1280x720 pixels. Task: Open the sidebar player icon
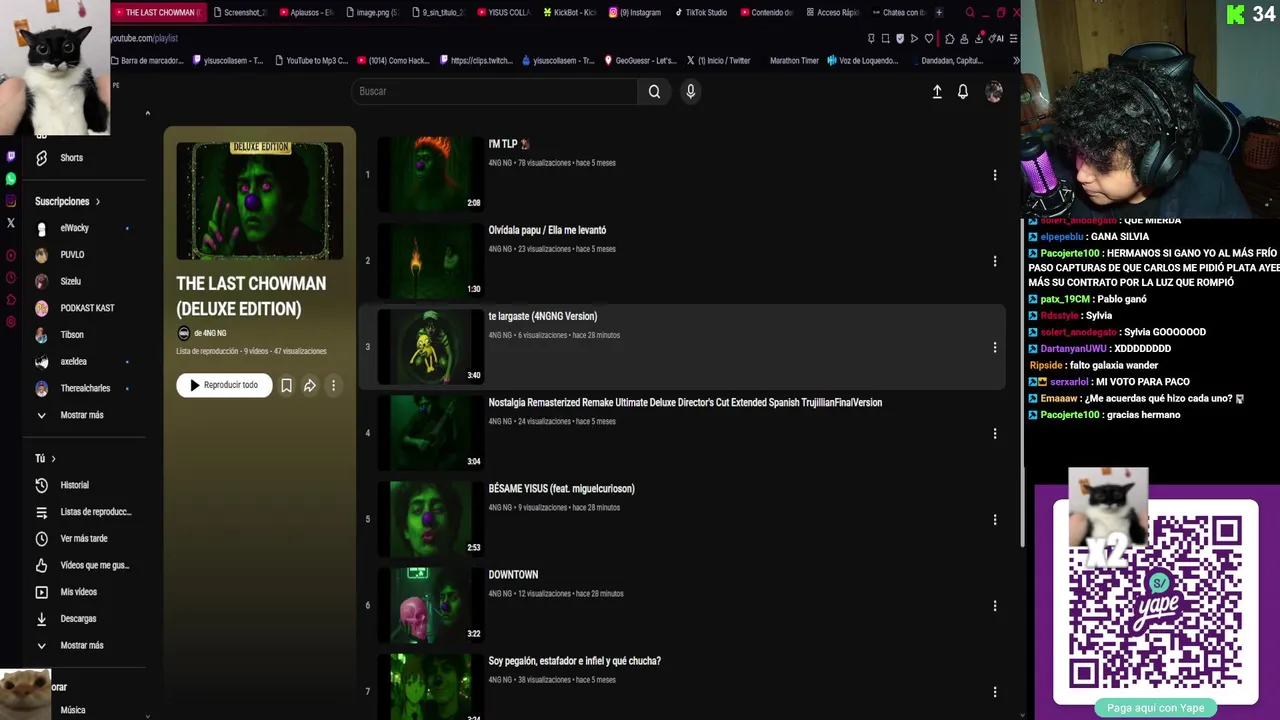[x=11, y=256]
